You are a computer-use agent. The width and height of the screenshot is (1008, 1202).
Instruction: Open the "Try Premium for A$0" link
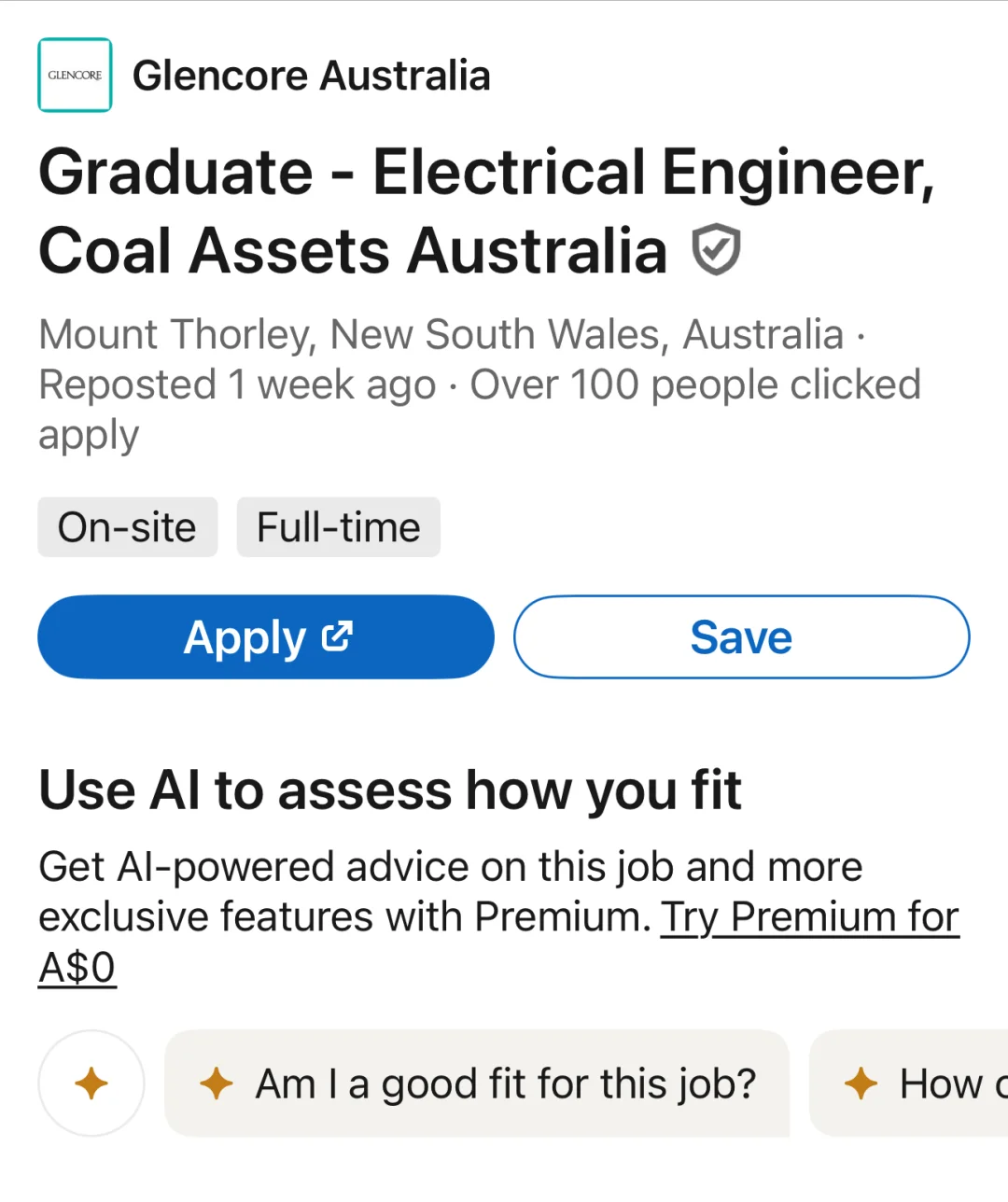point(808,917)
